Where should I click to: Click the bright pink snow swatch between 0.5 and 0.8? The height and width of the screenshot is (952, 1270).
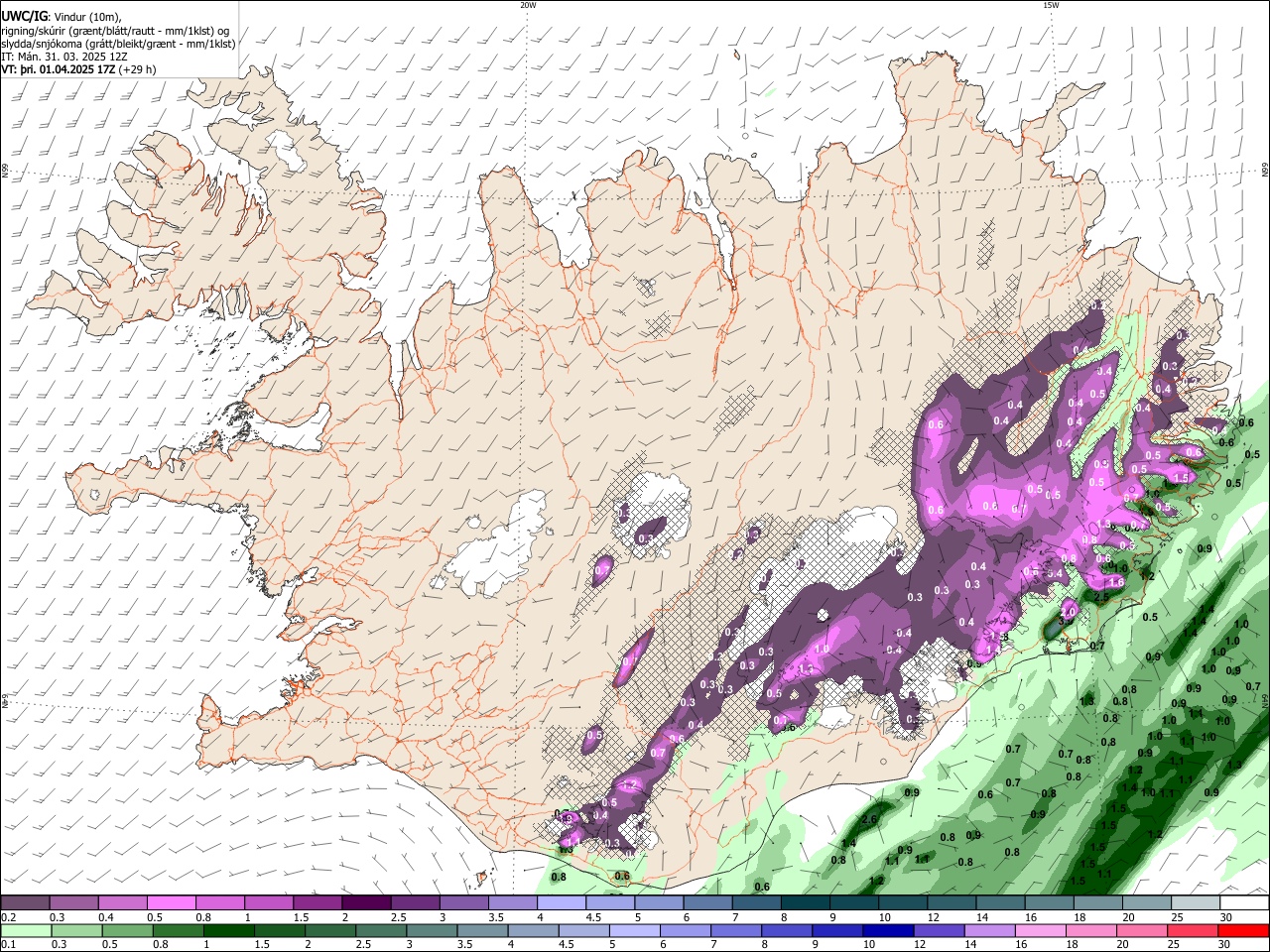pos(171,902)
